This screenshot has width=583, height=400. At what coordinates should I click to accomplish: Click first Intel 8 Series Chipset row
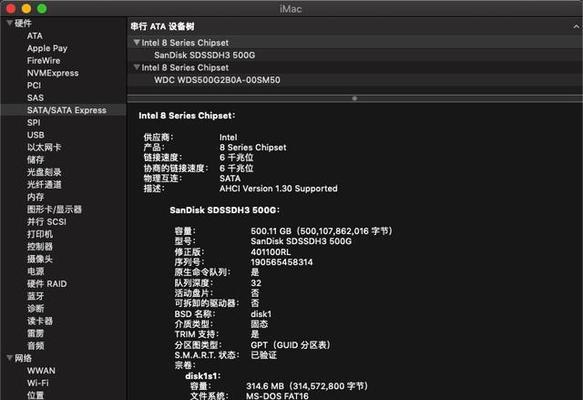355,43
